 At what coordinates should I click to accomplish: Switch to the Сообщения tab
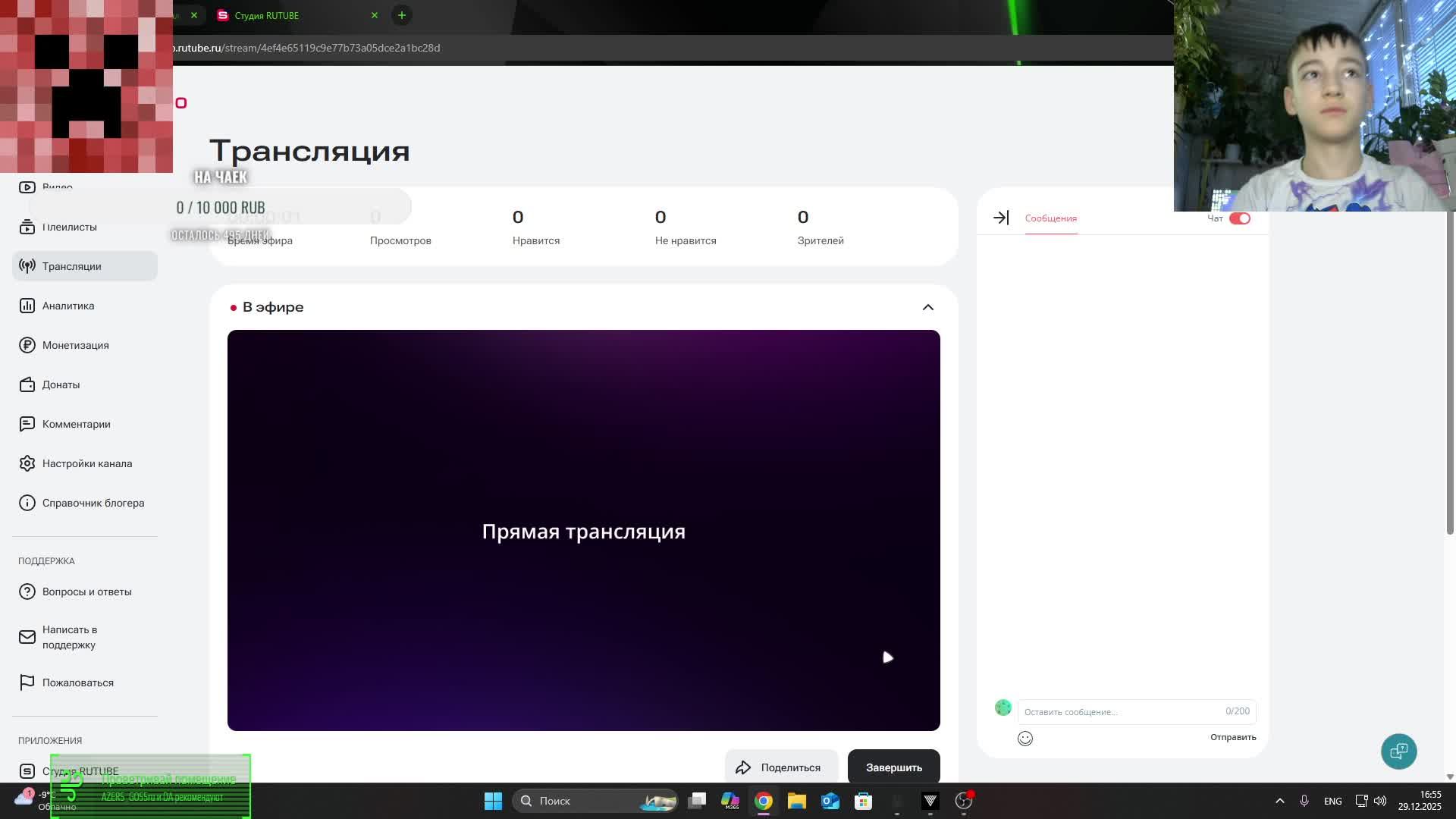[1050, 218]
